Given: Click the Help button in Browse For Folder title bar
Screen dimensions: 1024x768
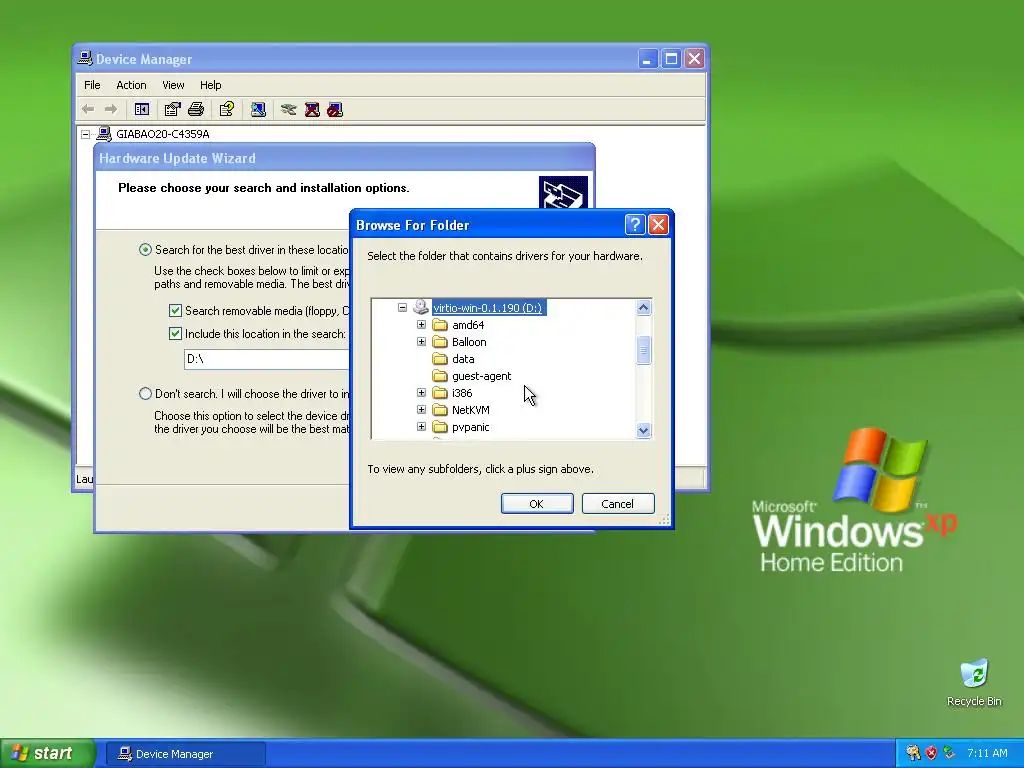Looking at the screenshot, I should [635, 225].
